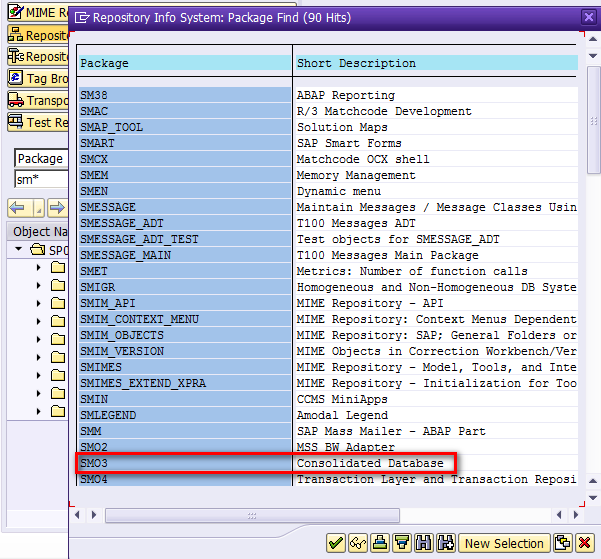
Task: Cancel dialog with the red X
Action: click(585, 543)
